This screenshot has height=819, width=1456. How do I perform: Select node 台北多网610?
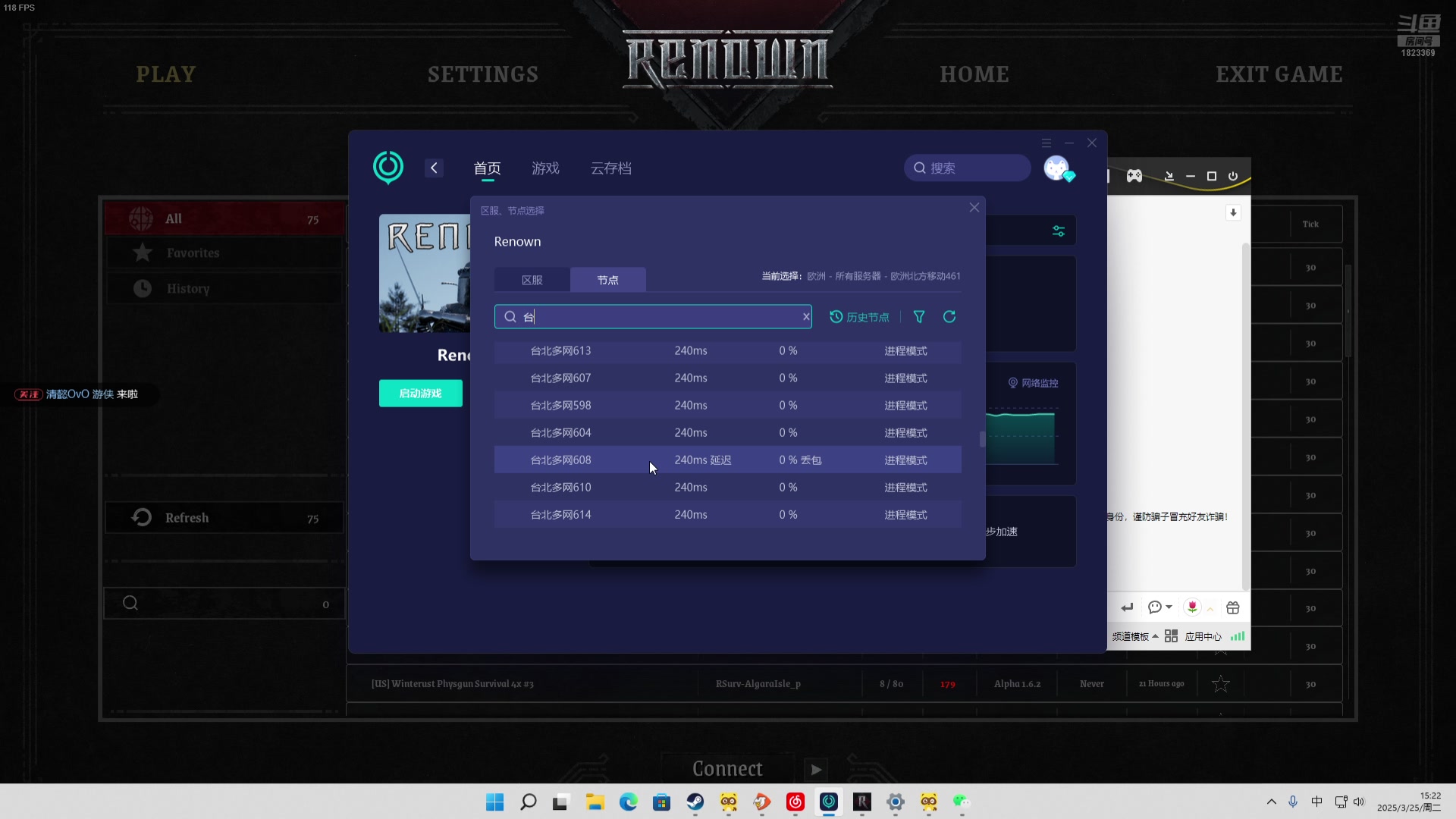[x=728, y=488]
